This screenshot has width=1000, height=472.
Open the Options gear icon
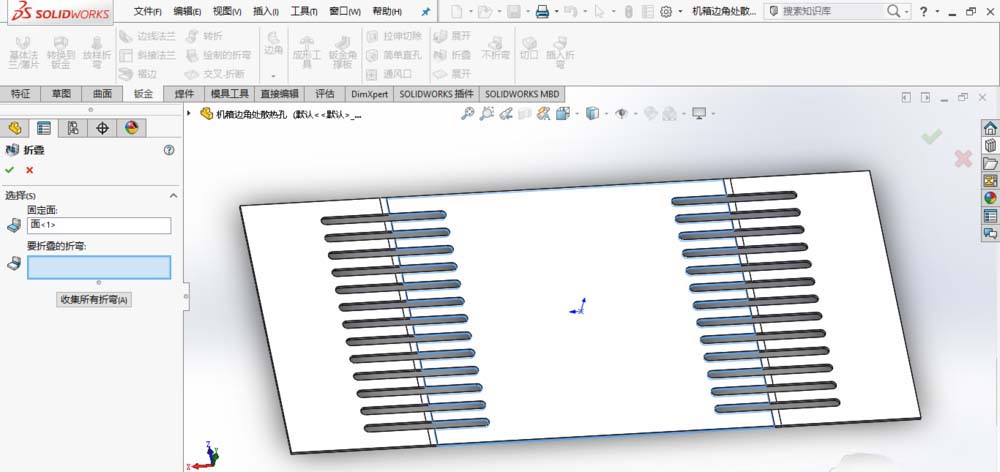point(667,12)
